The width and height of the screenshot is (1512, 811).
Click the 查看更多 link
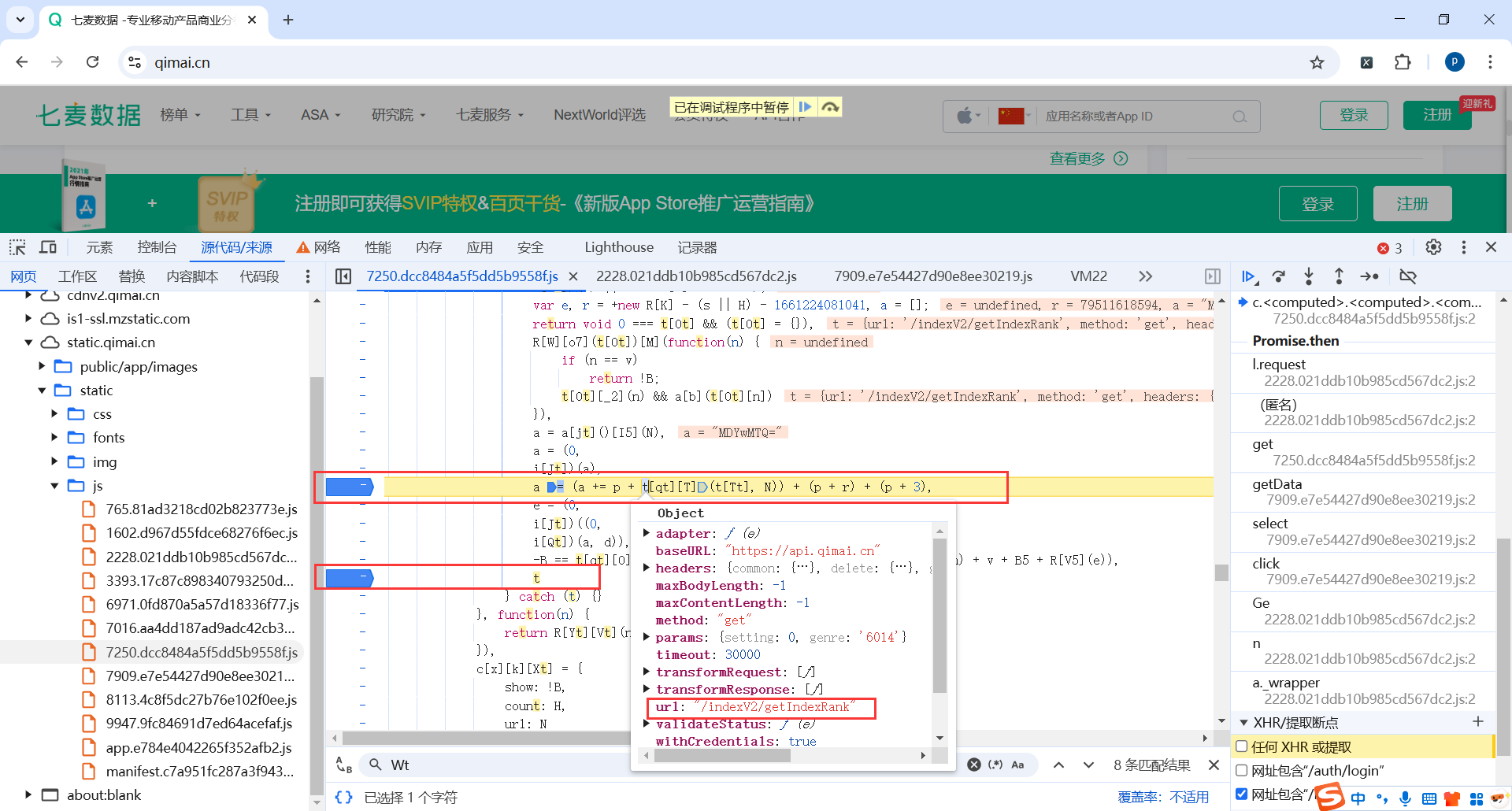pyautogui.click(x=1088, y=158)
